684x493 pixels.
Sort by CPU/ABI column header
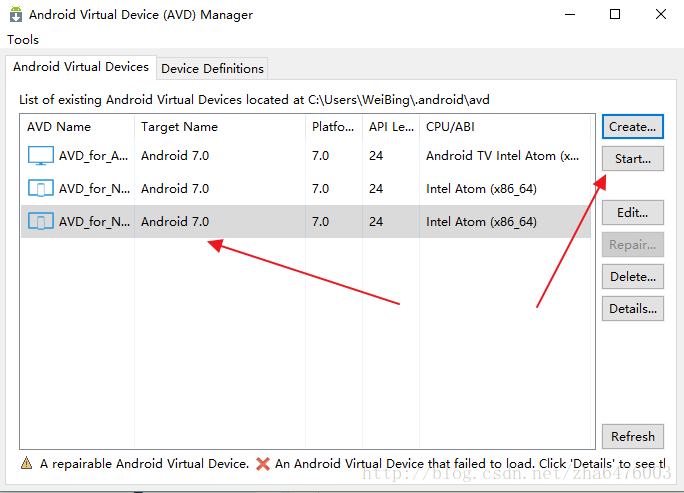coord(505,127)
